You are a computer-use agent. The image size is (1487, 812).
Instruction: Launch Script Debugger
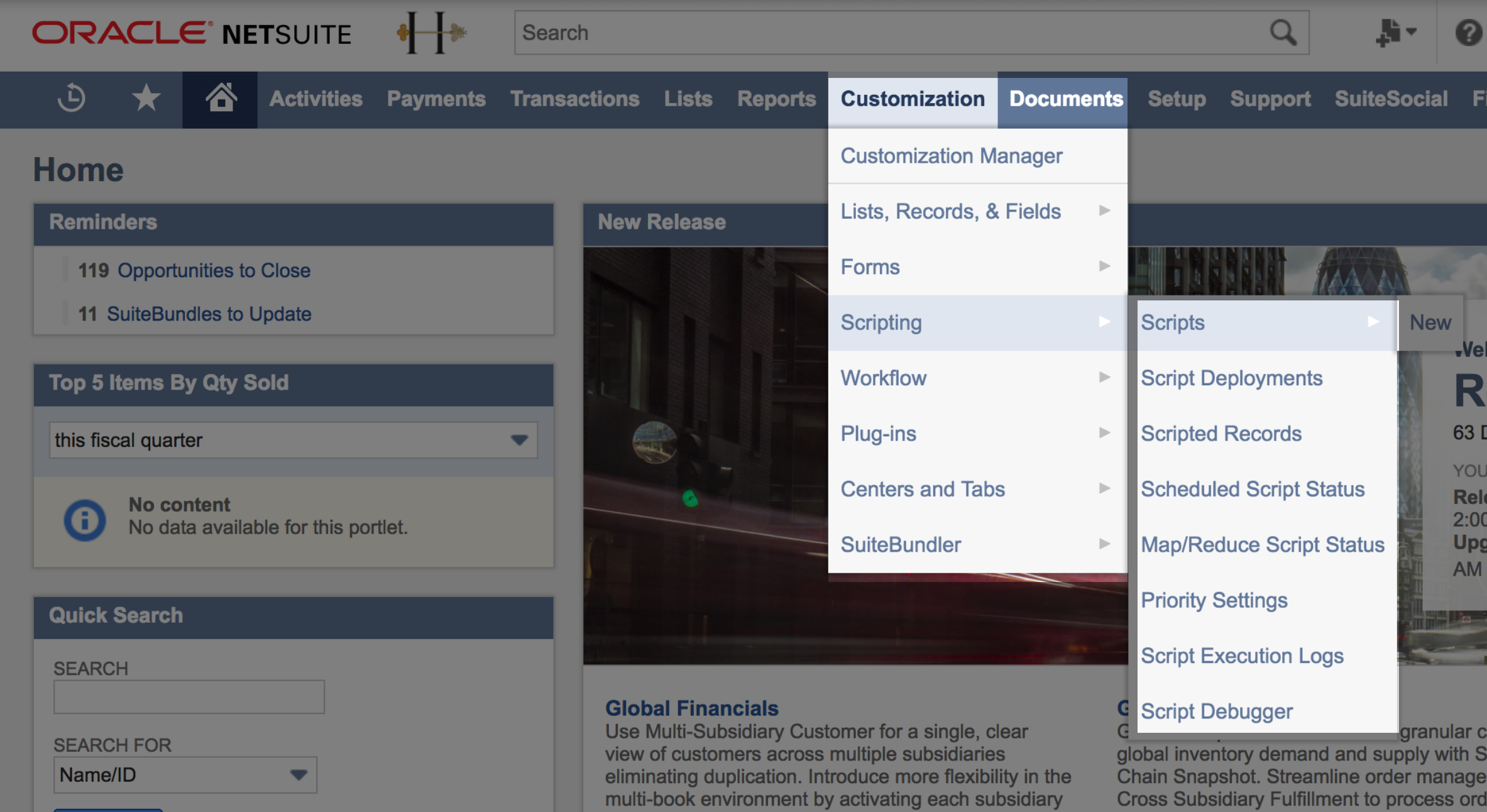point(1267,711)
